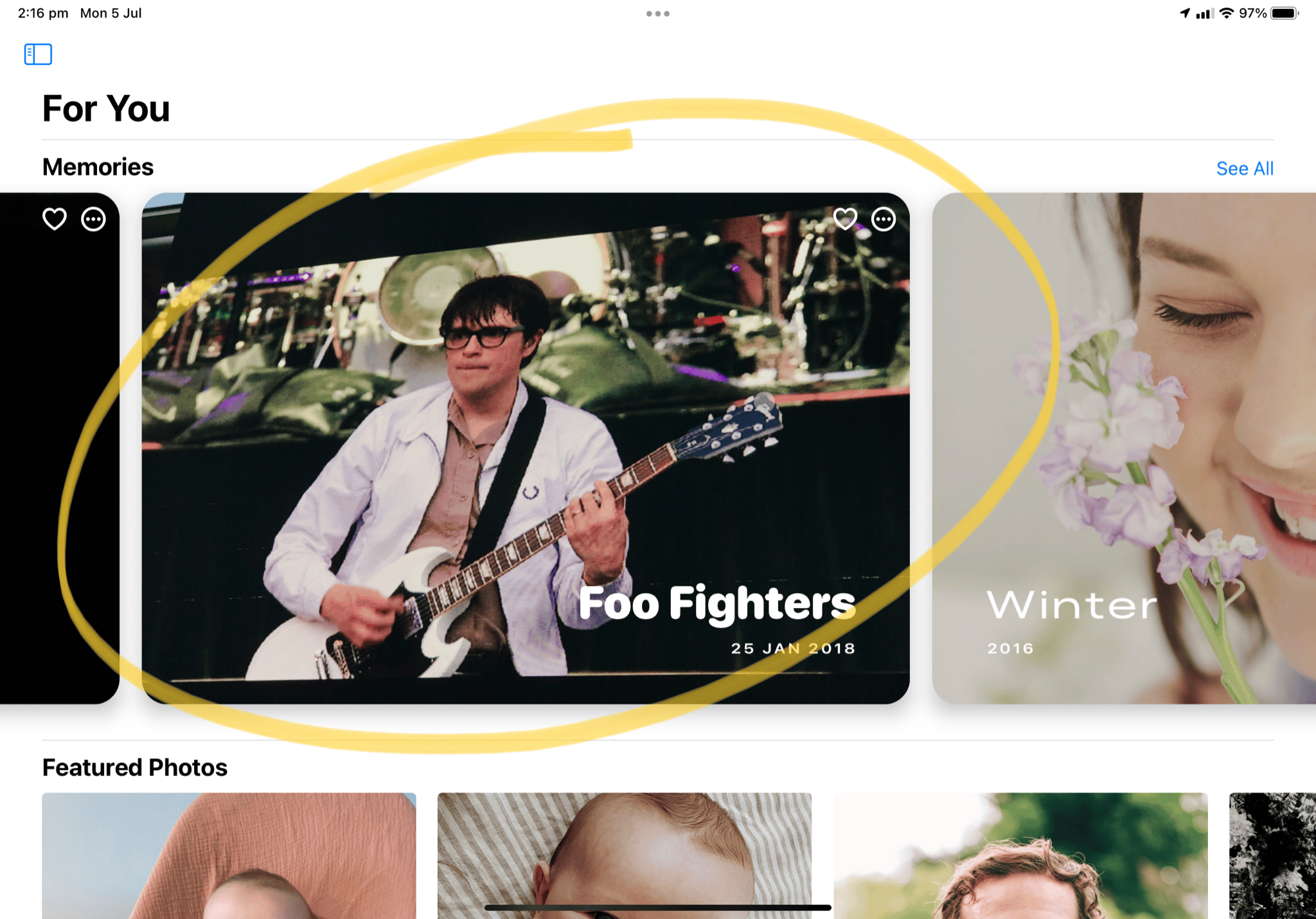1316x919 pixels.
Task: Tap See All memories link
Action: pos(1245,168)
